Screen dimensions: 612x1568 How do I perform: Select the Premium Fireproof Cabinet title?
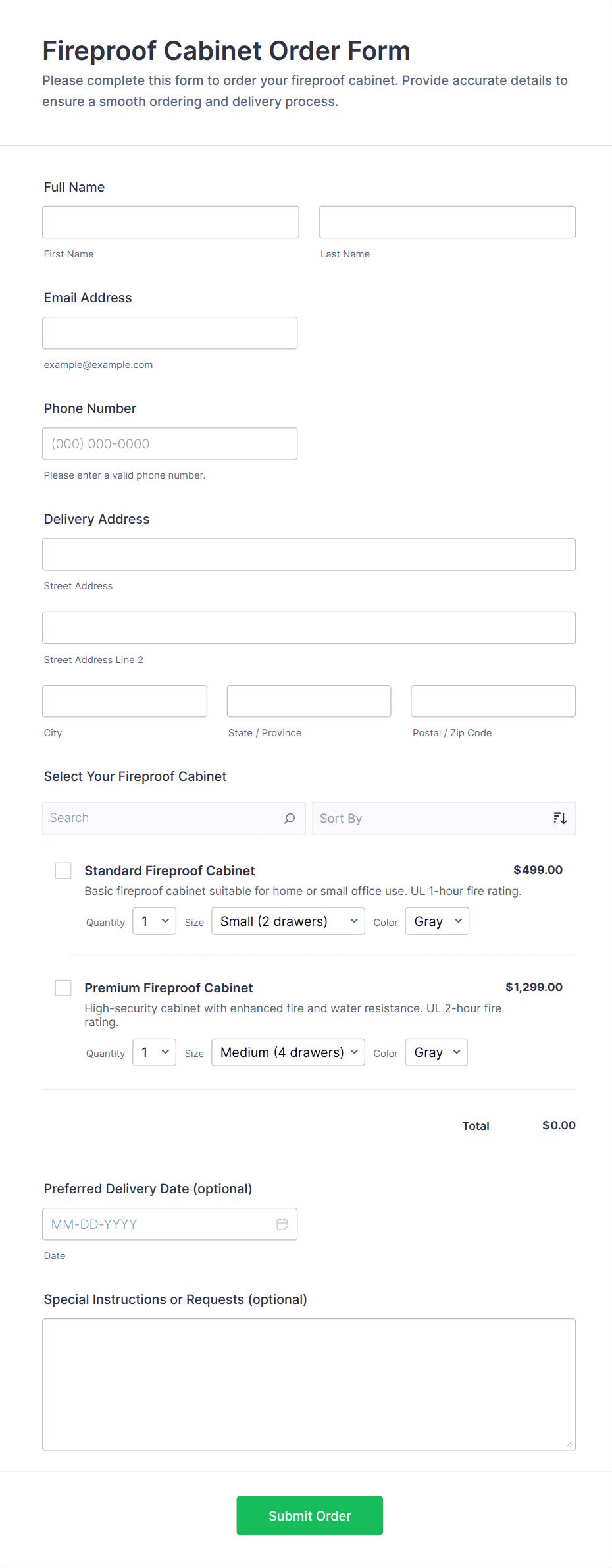tap(168, 987)
